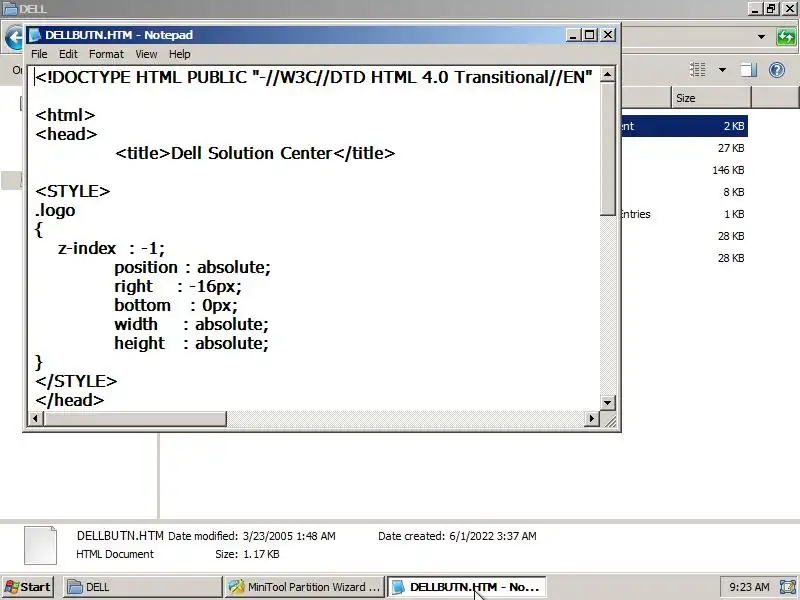Open the address bar dropdown in DELL window
Viewport: 800px width, 600px height.
tap(761, 37)
